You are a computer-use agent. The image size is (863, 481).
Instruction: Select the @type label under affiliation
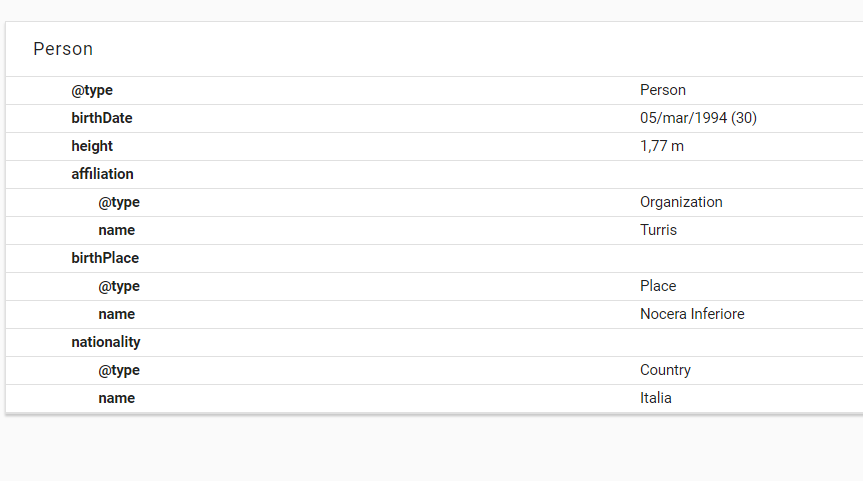[x=119, y=202]
